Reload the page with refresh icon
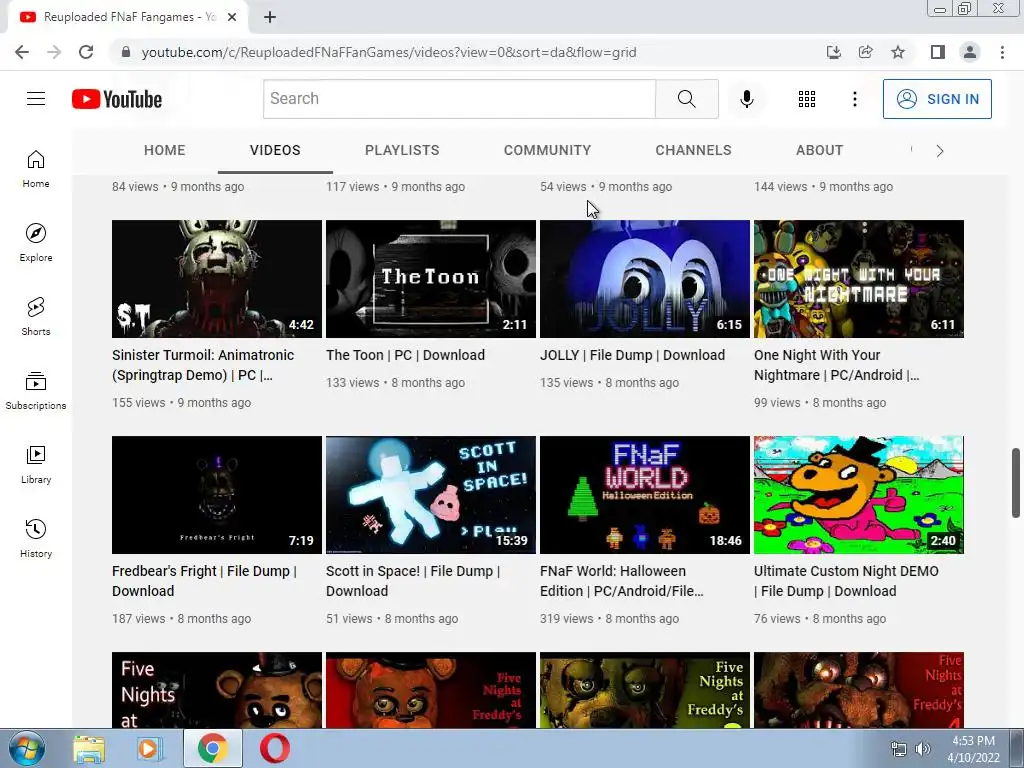This screenshot has height=768, width=1024. [x=86, y=52]
